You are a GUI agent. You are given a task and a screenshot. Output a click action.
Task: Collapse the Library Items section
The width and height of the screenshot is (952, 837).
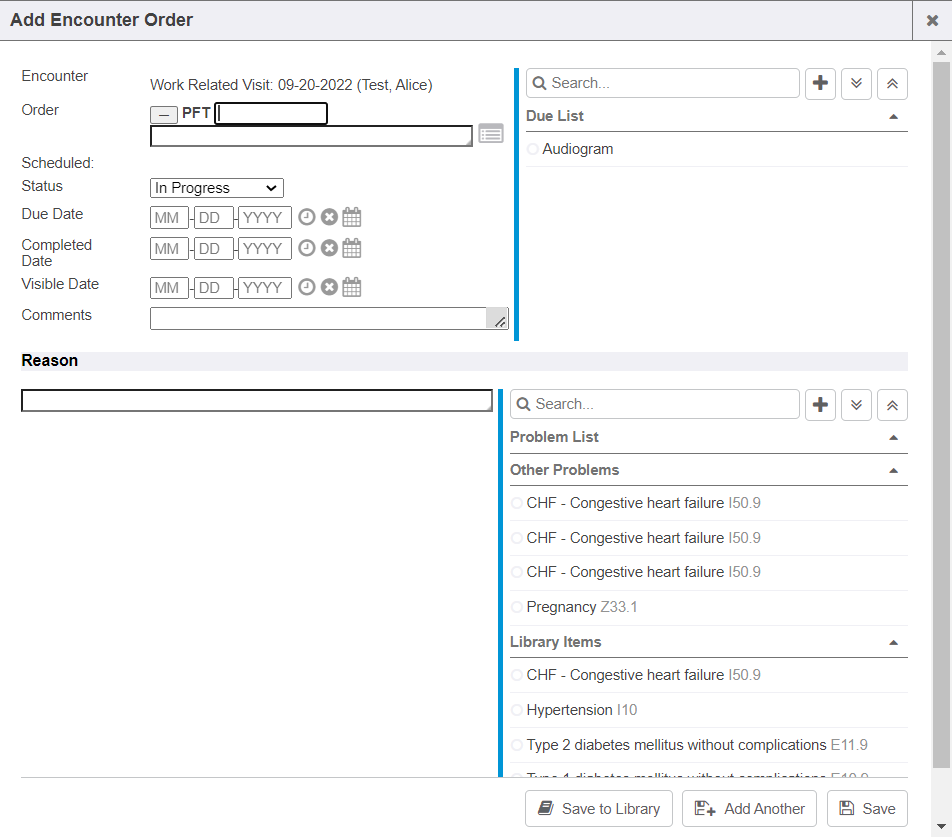click(x=893, y=643)
